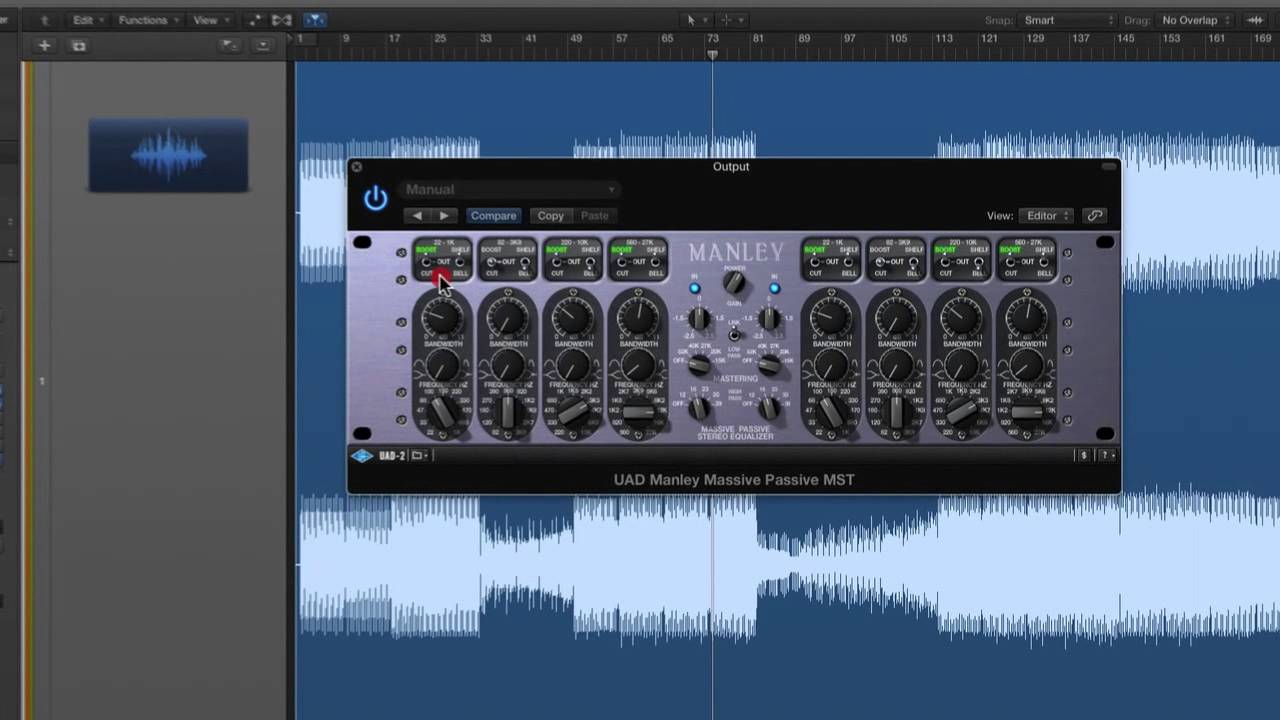Open the left-click pointer tool dropdown
1280x720 pixels.
coord(695,20)
